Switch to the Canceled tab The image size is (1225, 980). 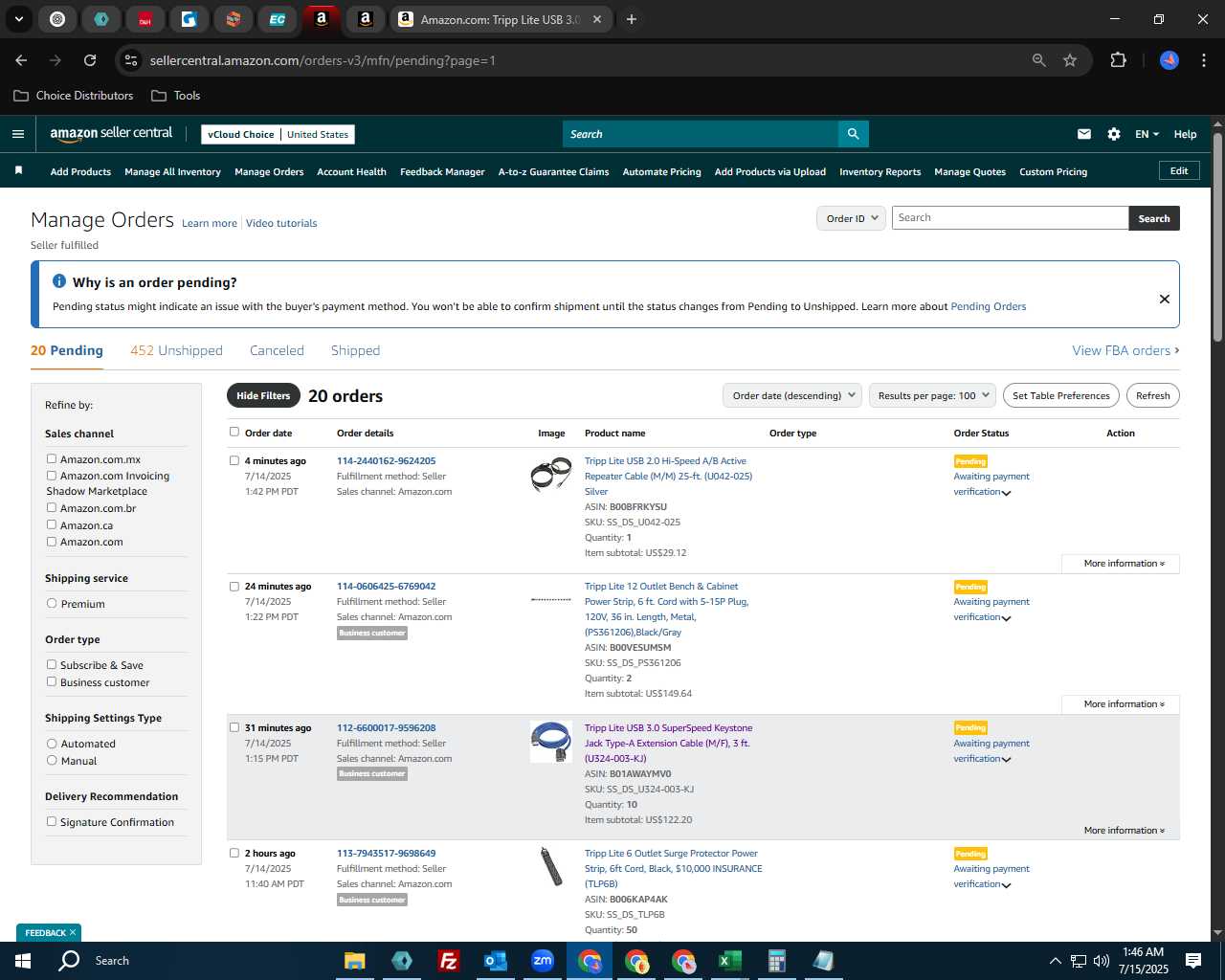click(277, 350)
